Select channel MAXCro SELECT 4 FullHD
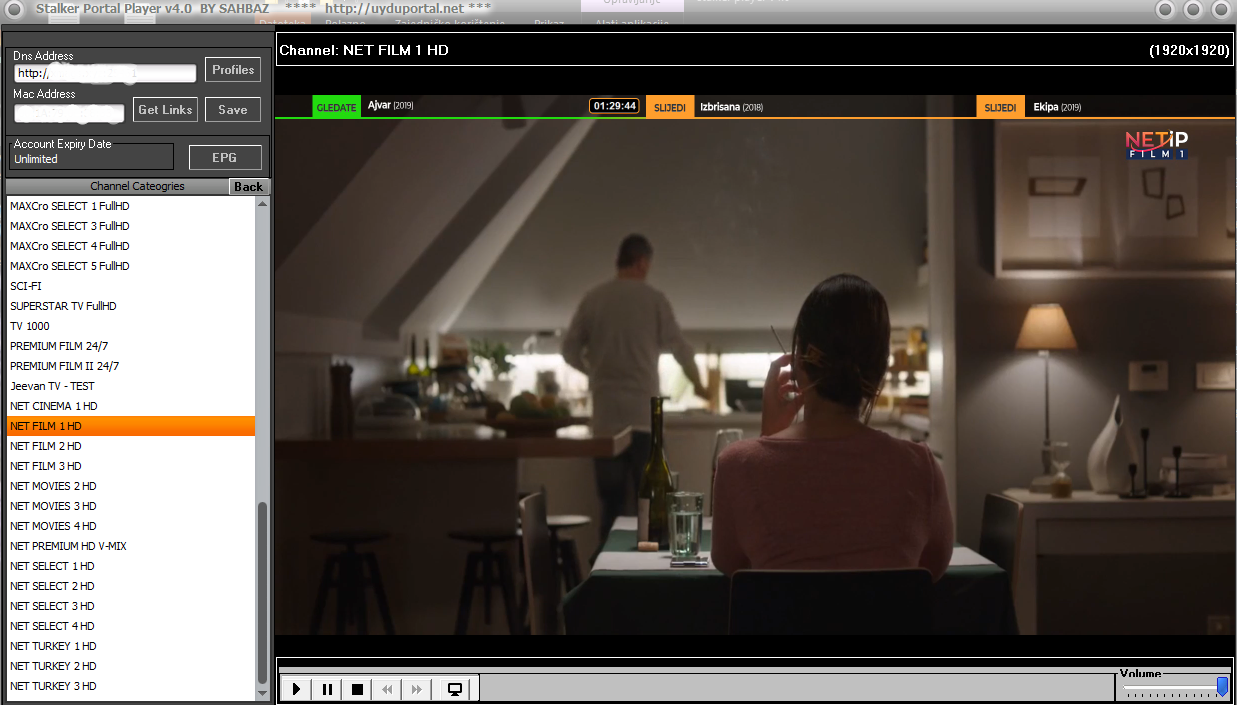 (131, 246)
